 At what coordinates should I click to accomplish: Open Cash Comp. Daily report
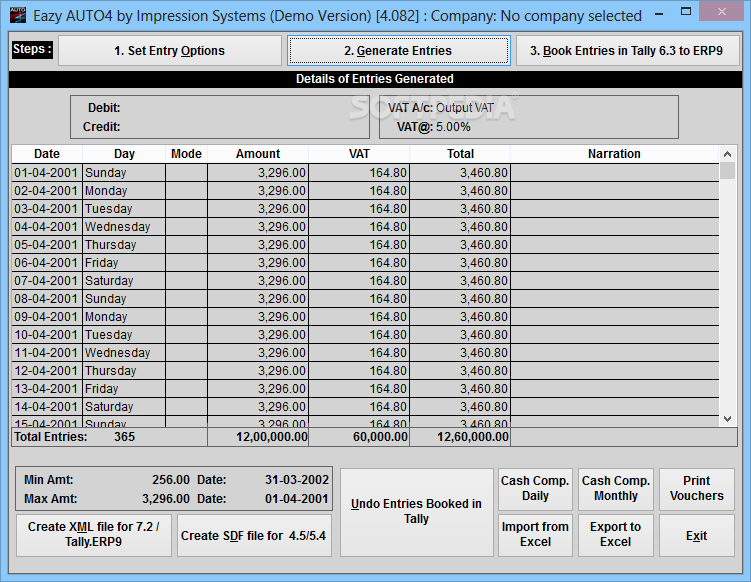coord(535,489)
